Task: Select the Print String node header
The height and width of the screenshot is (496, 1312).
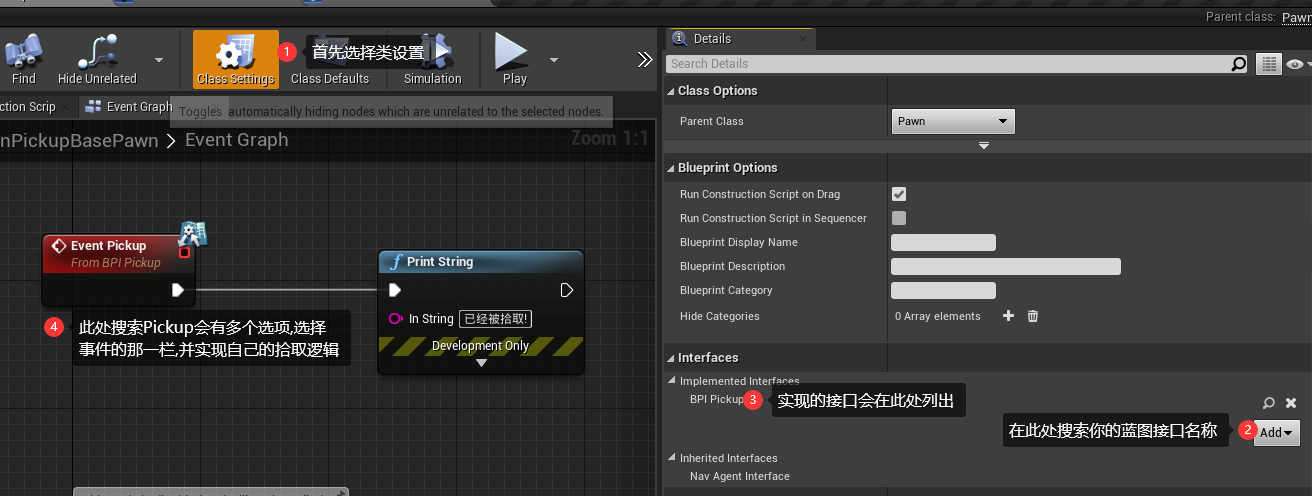Action: click(x=481, y=262)
